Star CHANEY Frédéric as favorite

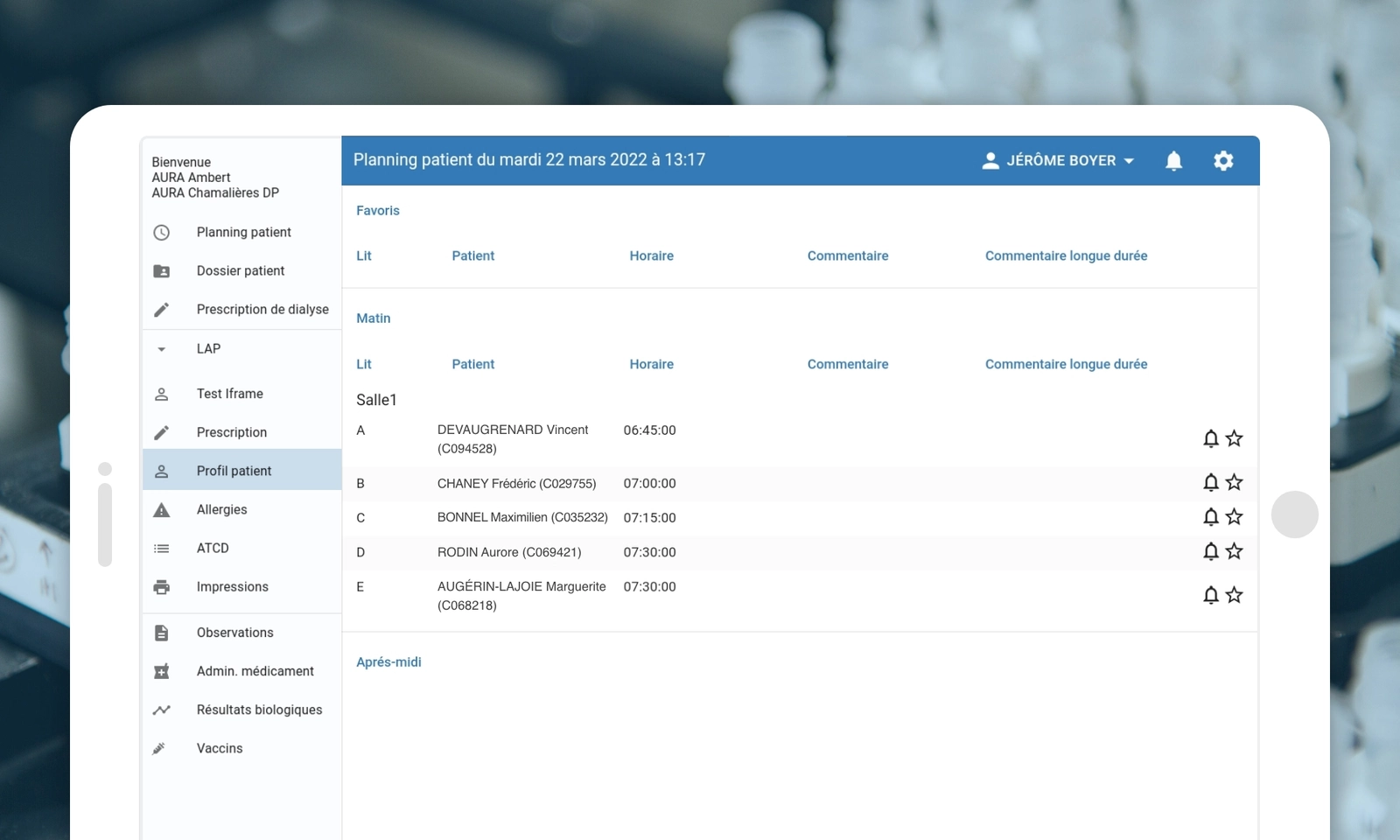(x=1235, y=482)
